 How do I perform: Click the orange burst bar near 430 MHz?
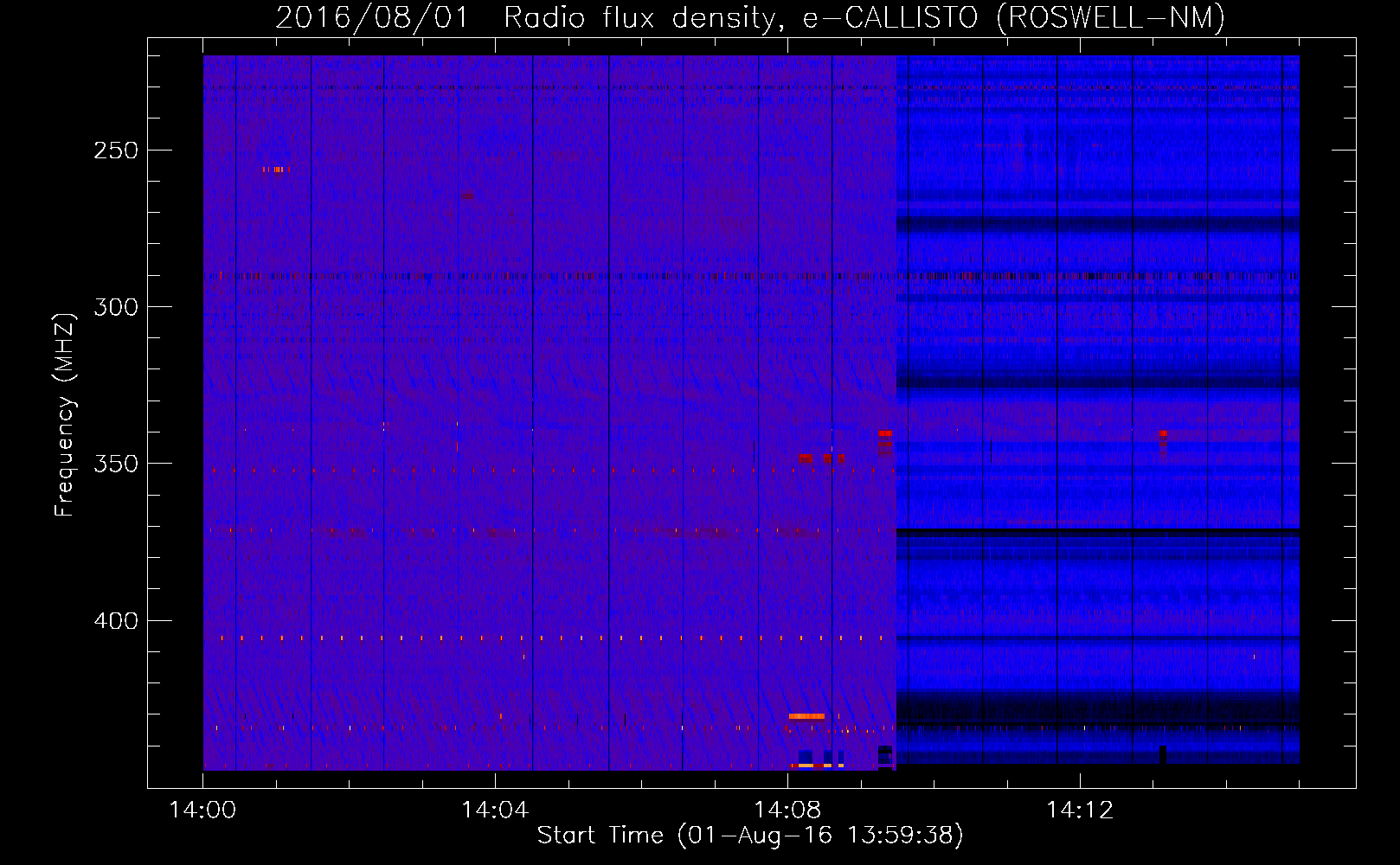tap(806, 716)
